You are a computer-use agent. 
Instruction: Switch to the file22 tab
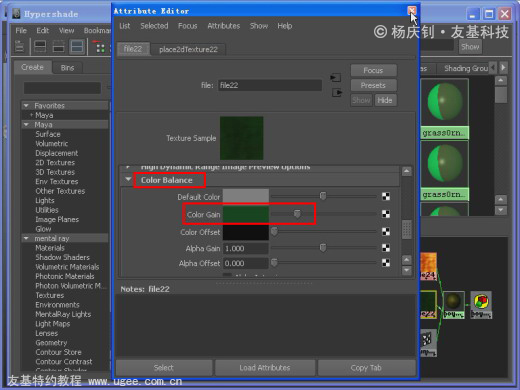[x=133, y=49]
